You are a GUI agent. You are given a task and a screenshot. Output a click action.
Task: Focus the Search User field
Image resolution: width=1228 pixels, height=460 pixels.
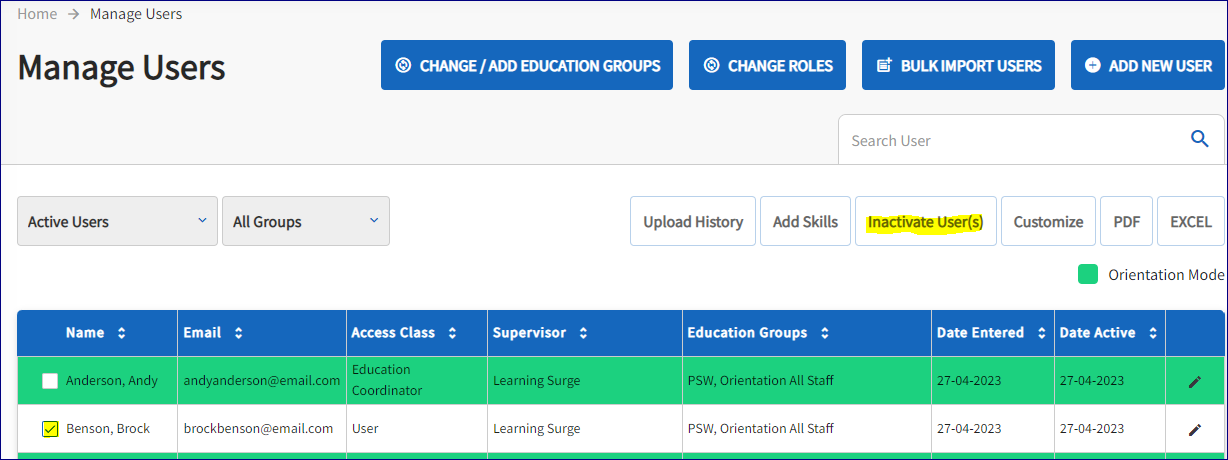pos(1031,140)
